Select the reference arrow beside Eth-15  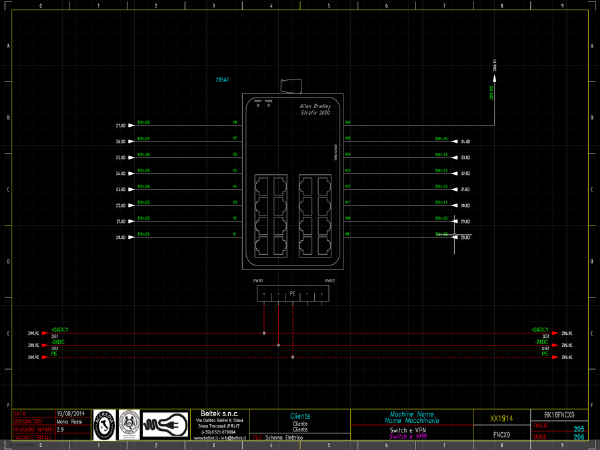(x=455, y=142)
